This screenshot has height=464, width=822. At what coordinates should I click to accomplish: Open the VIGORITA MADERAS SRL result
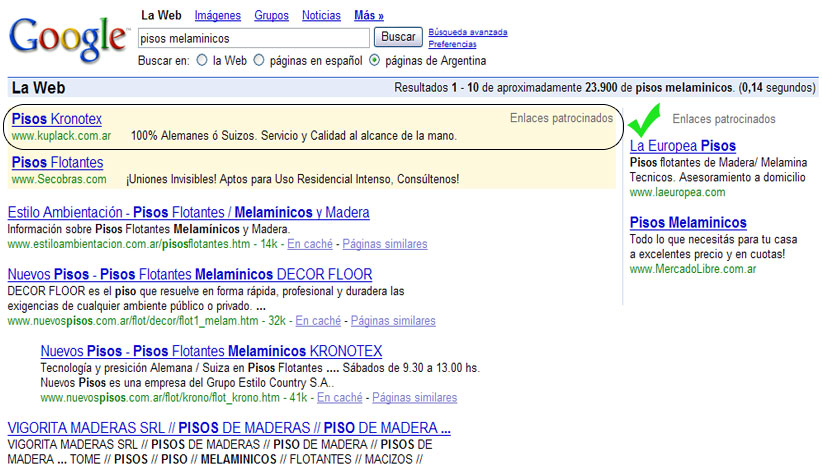click(x=229, y=428)
